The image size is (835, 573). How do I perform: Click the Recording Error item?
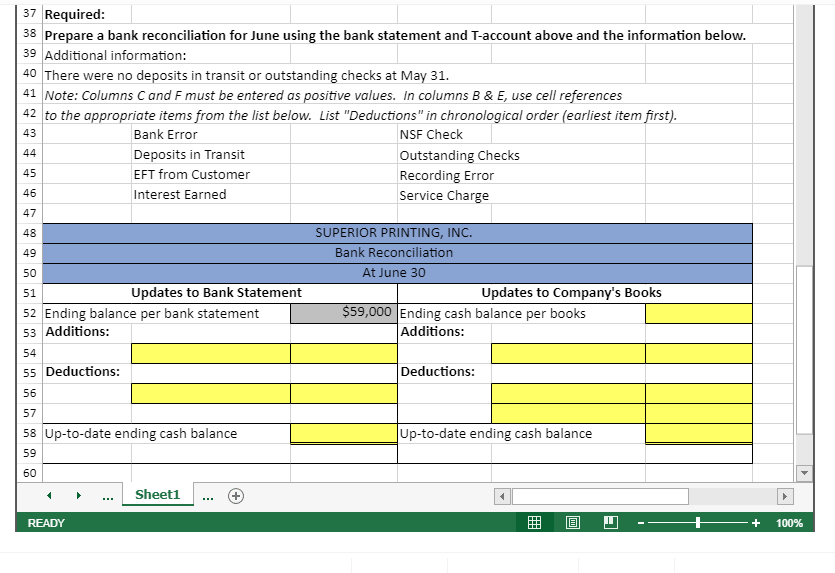447,176
